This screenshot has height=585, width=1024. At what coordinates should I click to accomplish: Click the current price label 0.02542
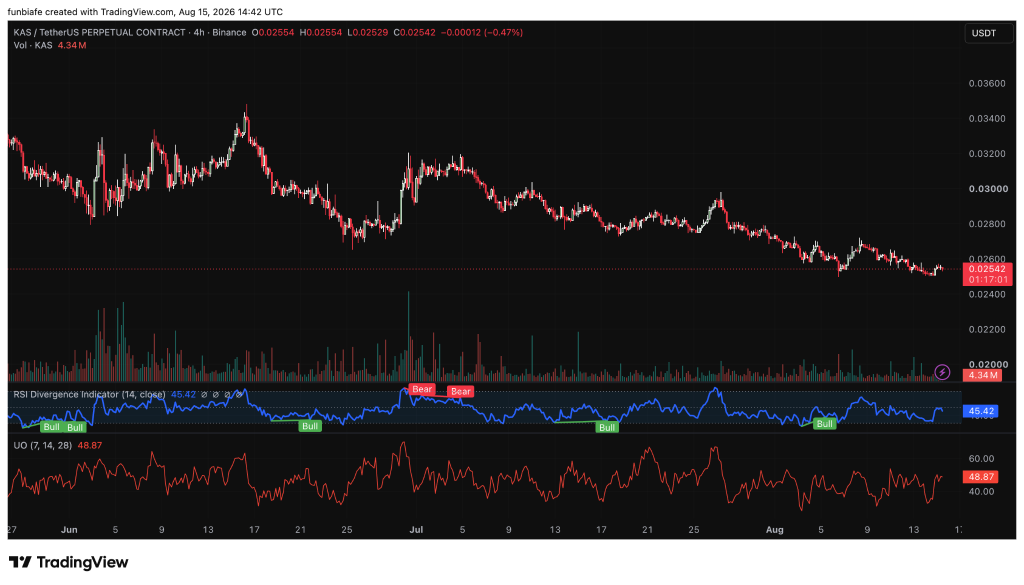(987, 269)
